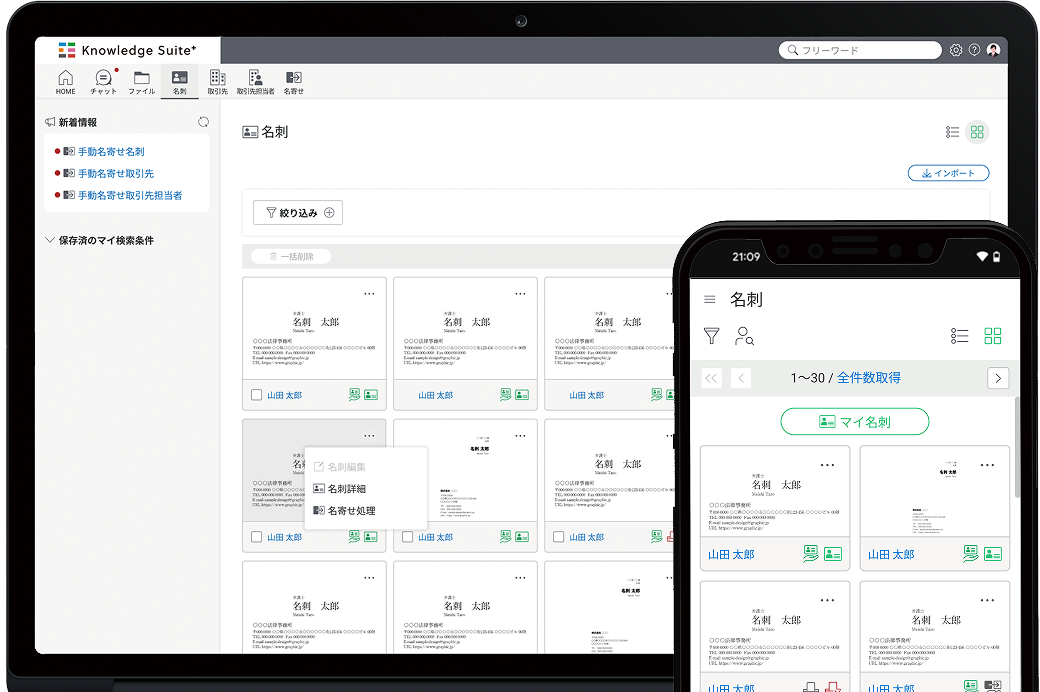Viewport: 1040px width, 692px height.
Task: Open the 取引先 building icon
Action: point(217,81)
